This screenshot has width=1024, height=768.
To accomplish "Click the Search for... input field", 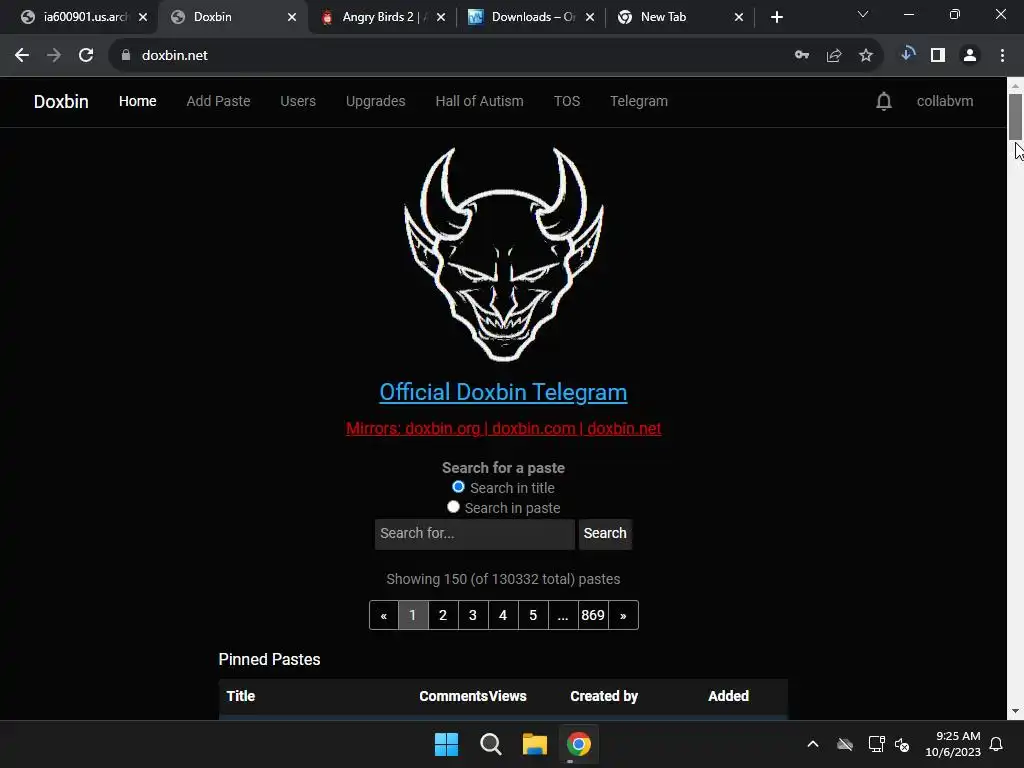I will tap(475, 534).
